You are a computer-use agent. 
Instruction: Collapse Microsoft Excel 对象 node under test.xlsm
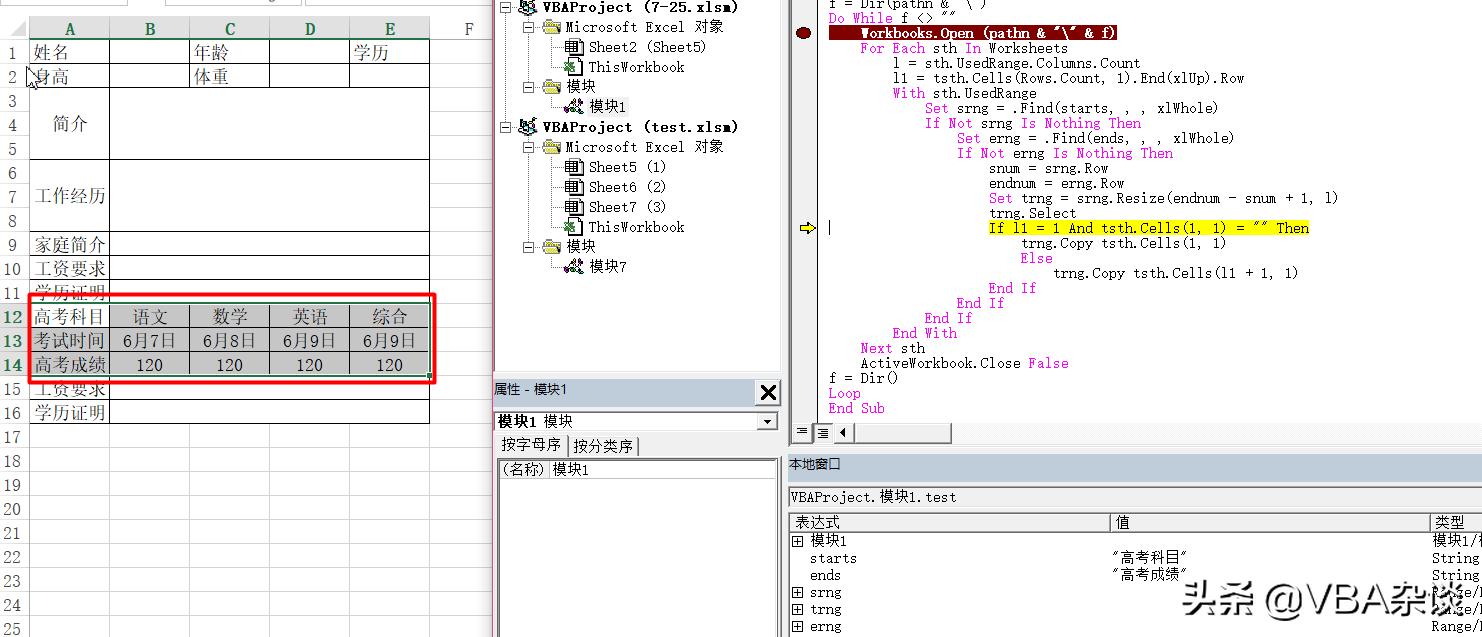coord(530,147)
